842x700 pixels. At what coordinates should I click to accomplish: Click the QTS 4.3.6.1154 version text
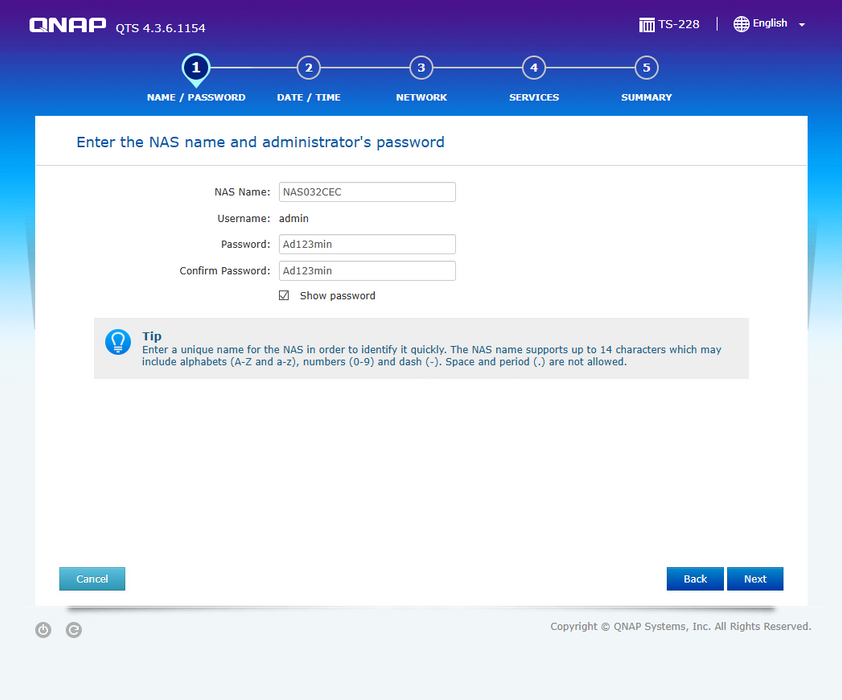pos(161,28)
